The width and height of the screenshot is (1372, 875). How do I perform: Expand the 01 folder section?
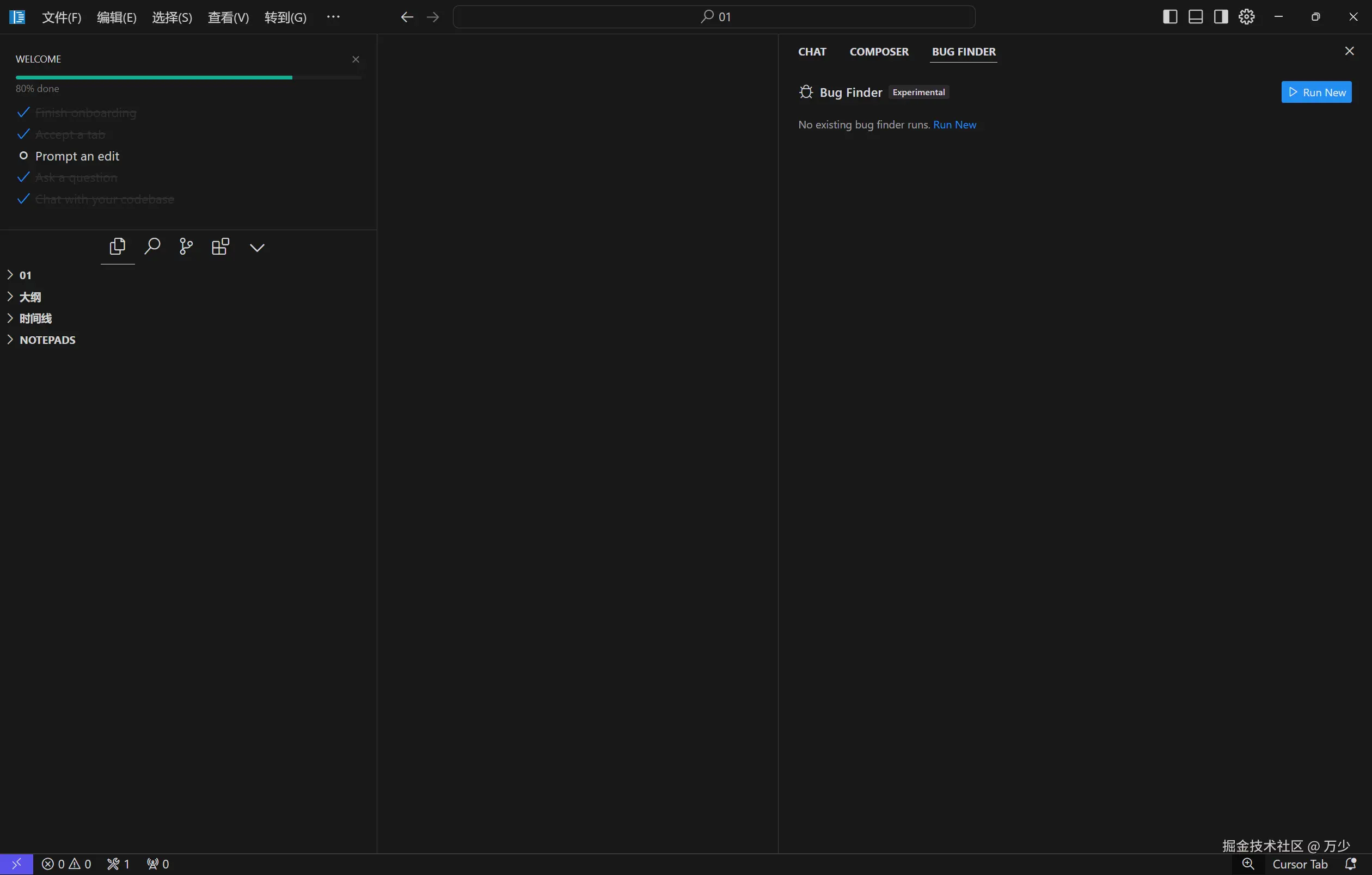25,275
